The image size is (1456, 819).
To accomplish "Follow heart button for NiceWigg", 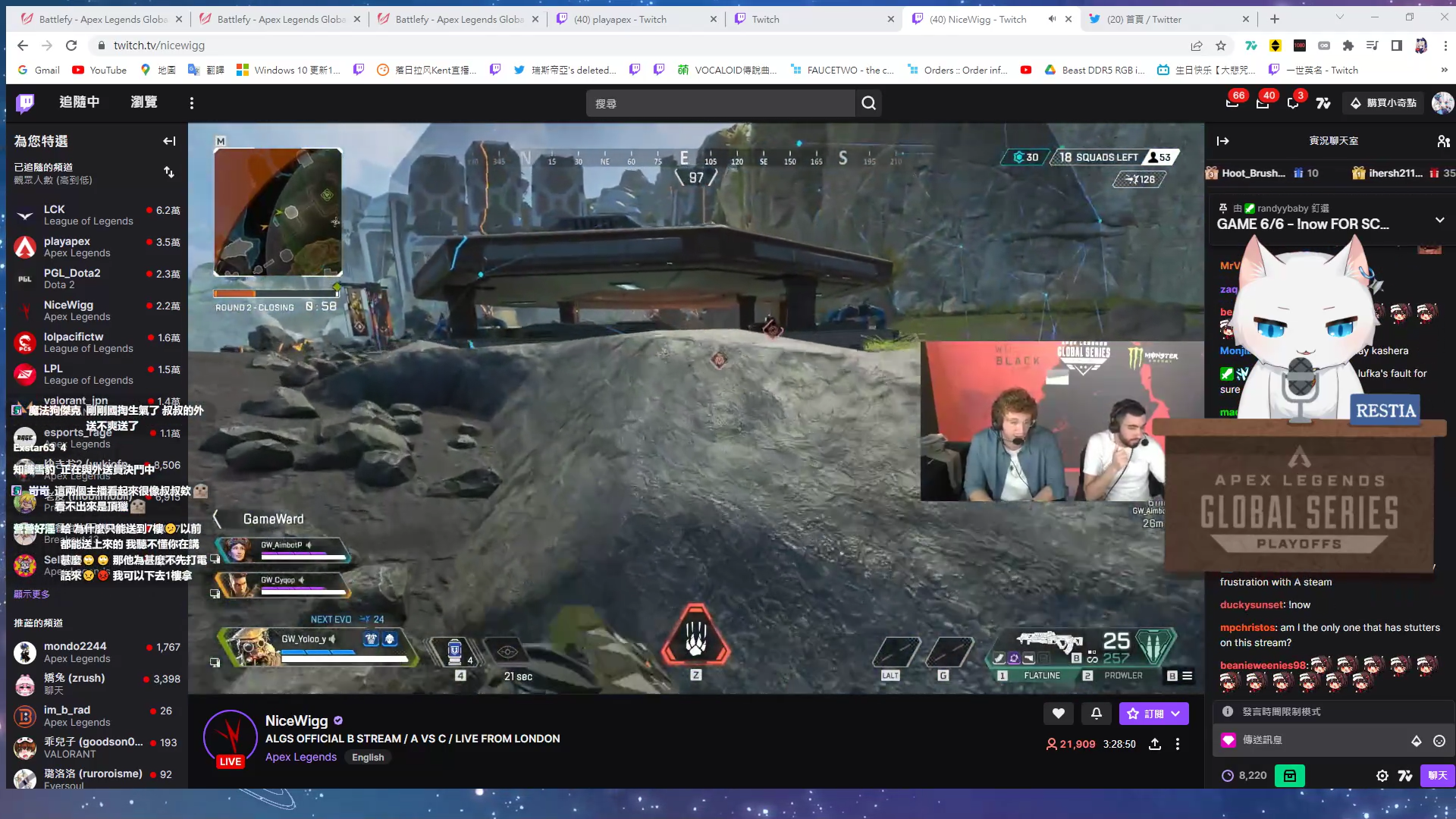I will pyautogui.click(x=1059, y=714).
